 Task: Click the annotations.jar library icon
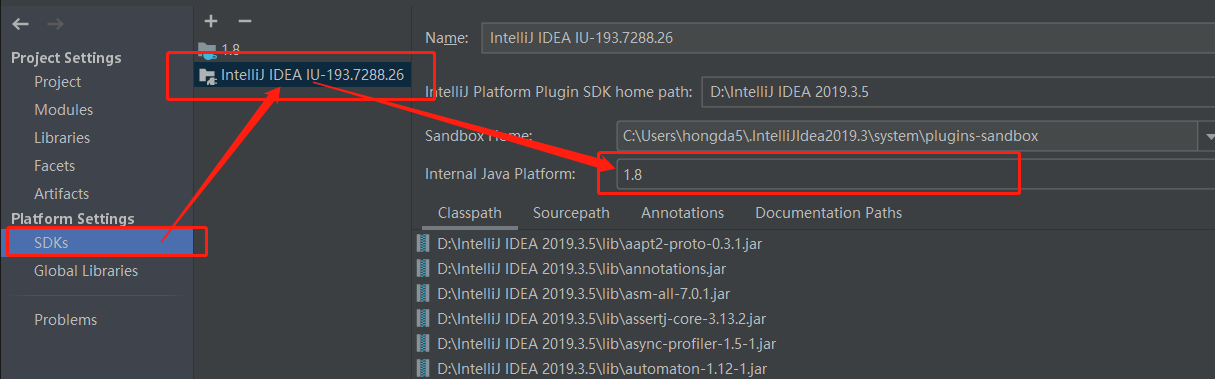[x=424, y=268]
